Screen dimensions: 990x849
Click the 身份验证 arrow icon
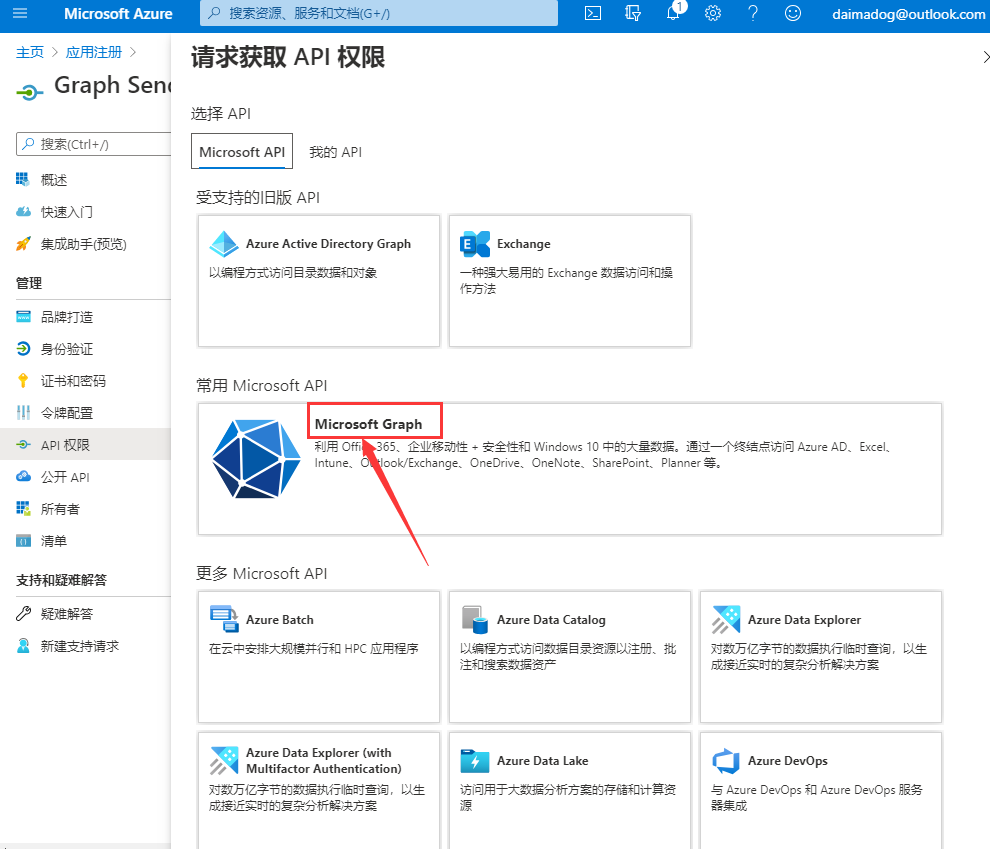click(x=23, y=348)
